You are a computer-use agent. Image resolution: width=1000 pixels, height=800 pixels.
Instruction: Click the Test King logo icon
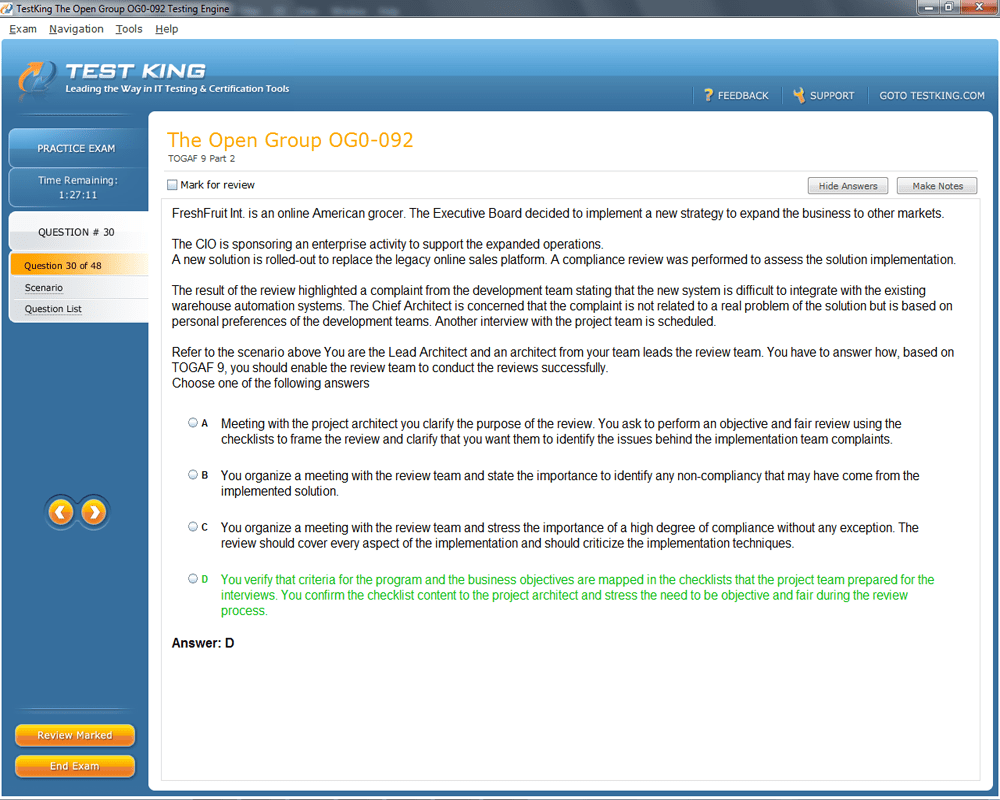(x=36, y=78)
